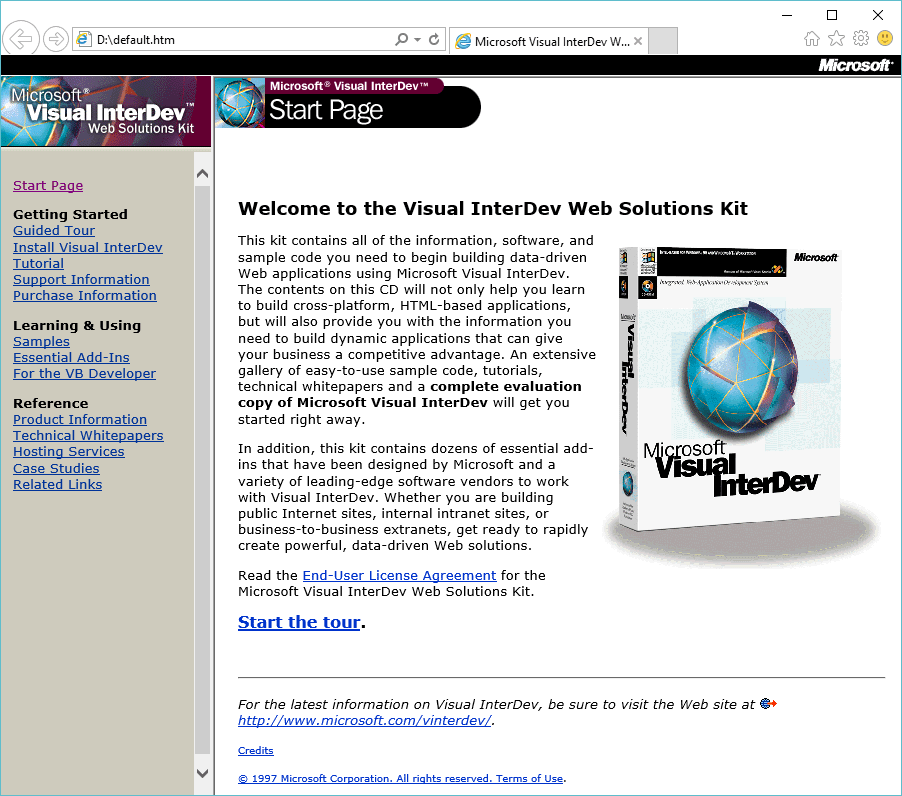Close the Microsoft Visual InterDev tab
This screenshot has height=796, width=902.
coord(638,41)
